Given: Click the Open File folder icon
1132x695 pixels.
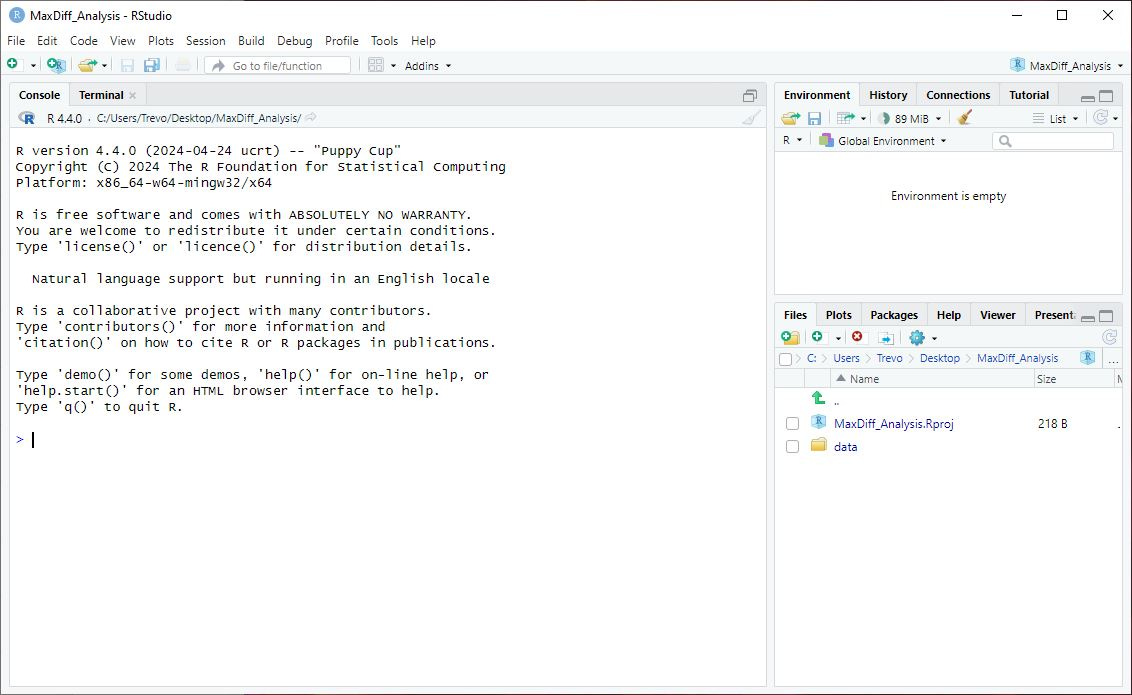Looking at the screenshot, I should [87, 65].
